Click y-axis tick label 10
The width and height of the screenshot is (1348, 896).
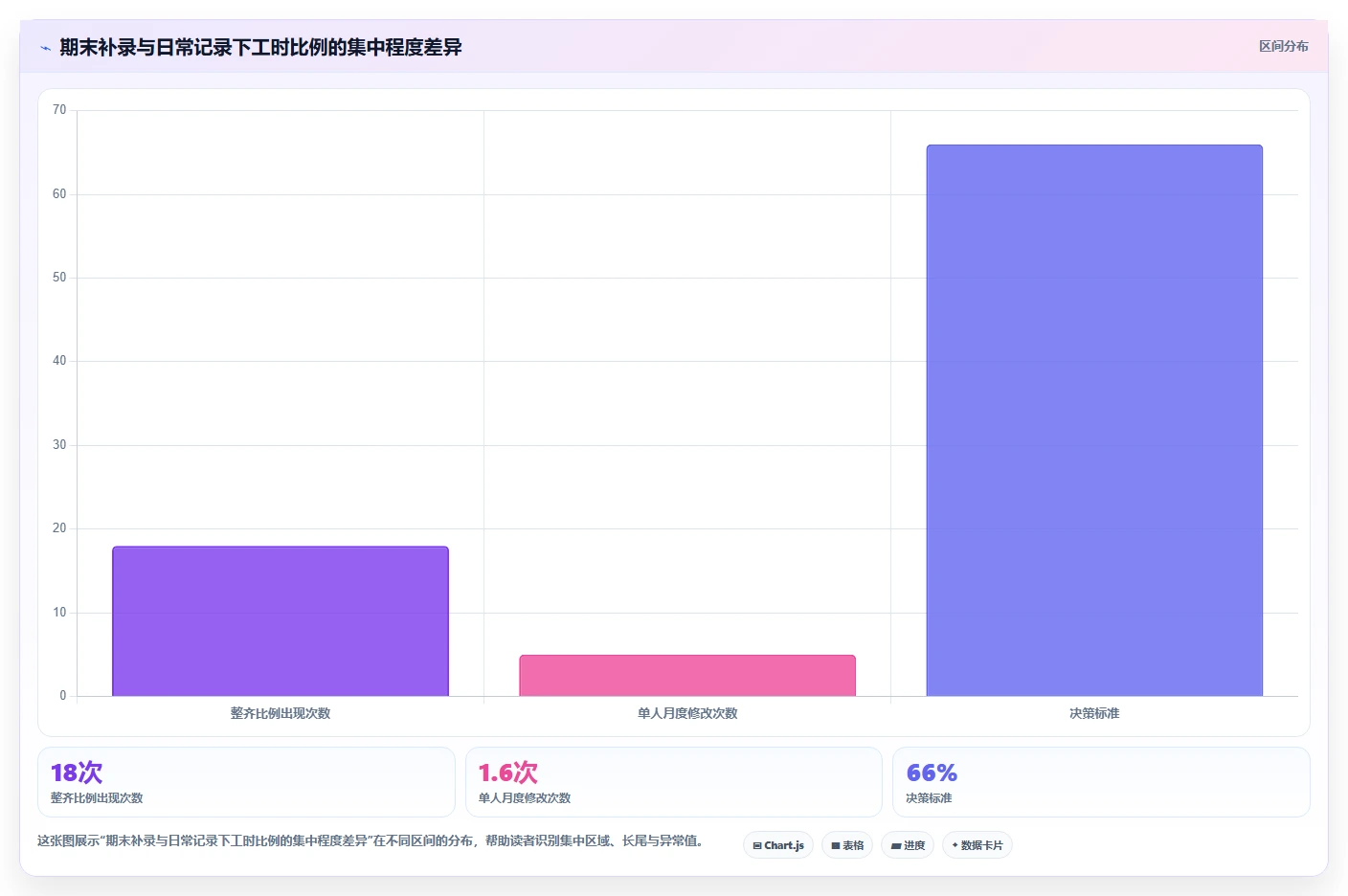(x=59, y=613)
